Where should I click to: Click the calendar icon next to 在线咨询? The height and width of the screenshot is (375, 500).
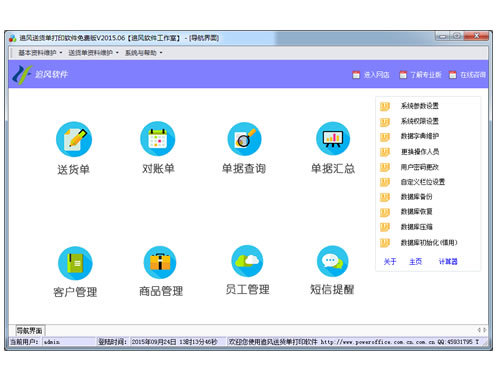453,75
